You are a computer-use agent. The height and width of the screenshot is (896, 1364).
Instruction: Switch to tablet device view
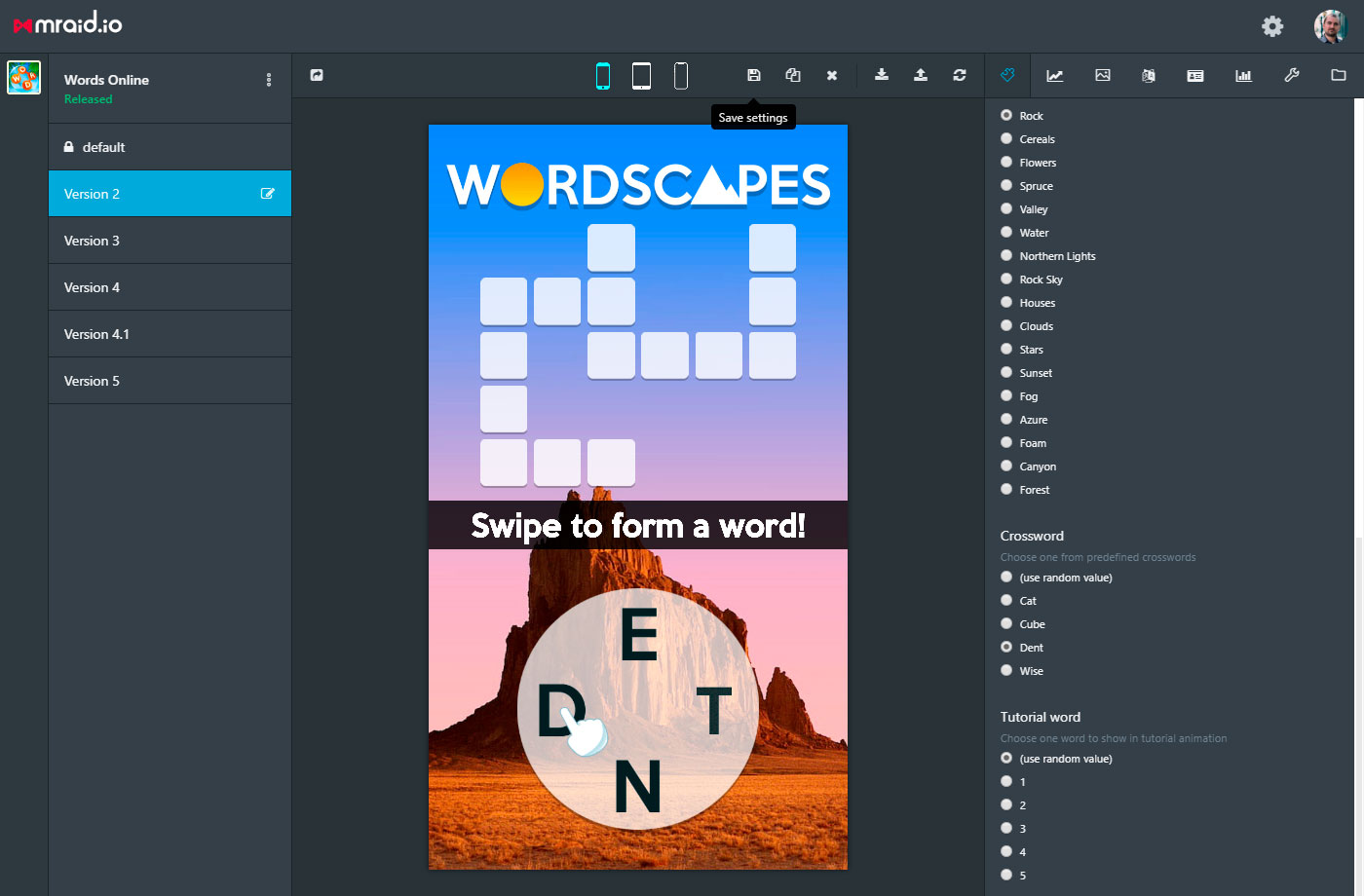[x=641, y=75]
